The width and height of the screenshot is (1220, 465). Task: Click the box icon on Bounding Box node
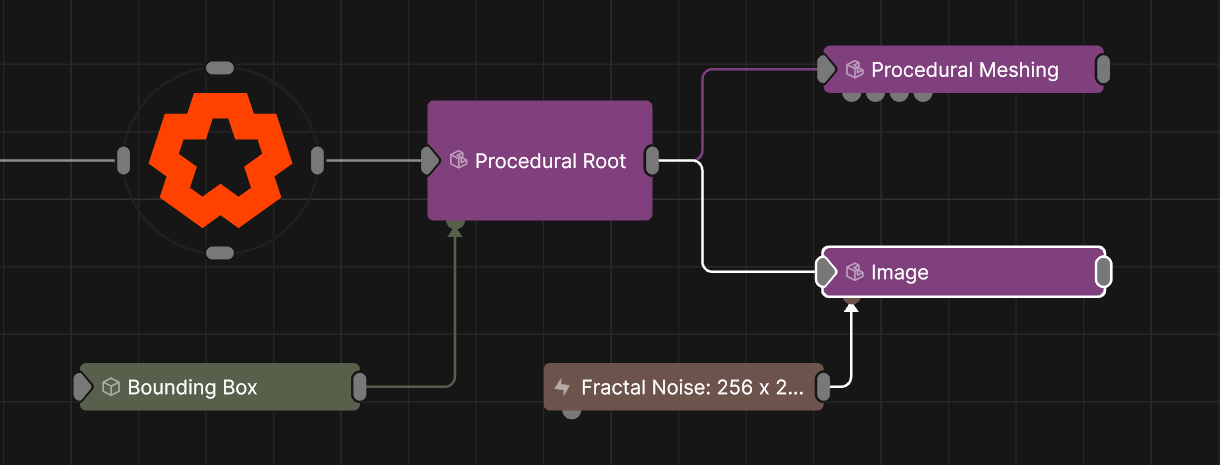111,387
